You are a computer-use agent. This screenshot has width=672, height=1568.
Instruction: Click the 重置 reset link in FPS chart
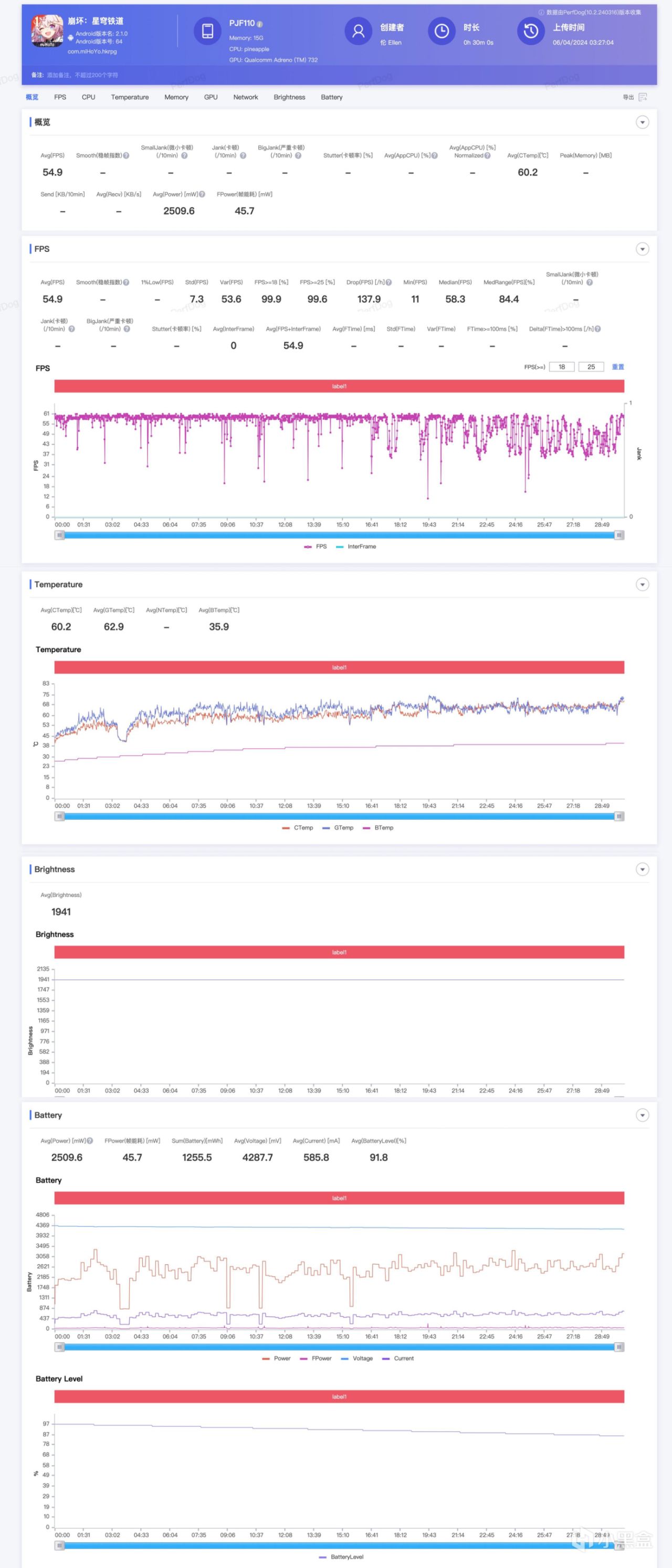click(617, 367)
